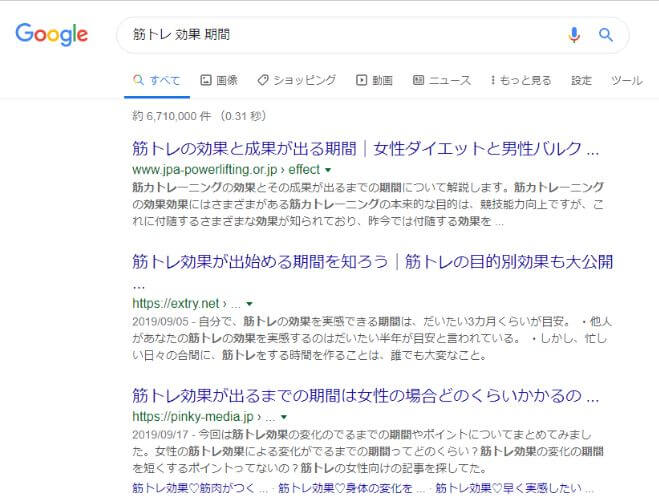This screenshot has height=500, width=659.
Task: Expand the もっと見る menu
Action: pyautogui.click(x=521, y=80)
